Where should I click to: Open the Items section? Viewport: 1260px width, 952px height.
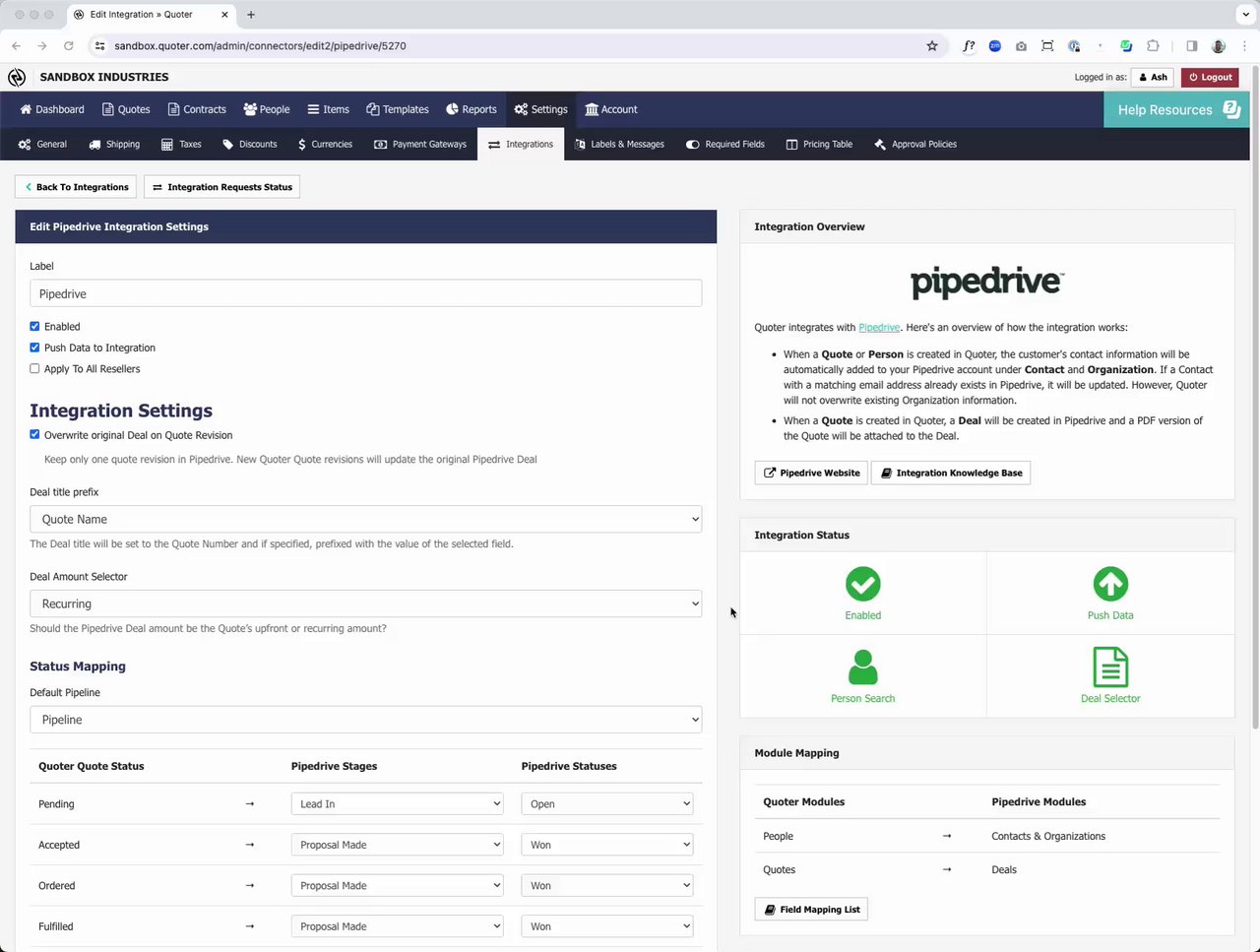coord(328,109)
